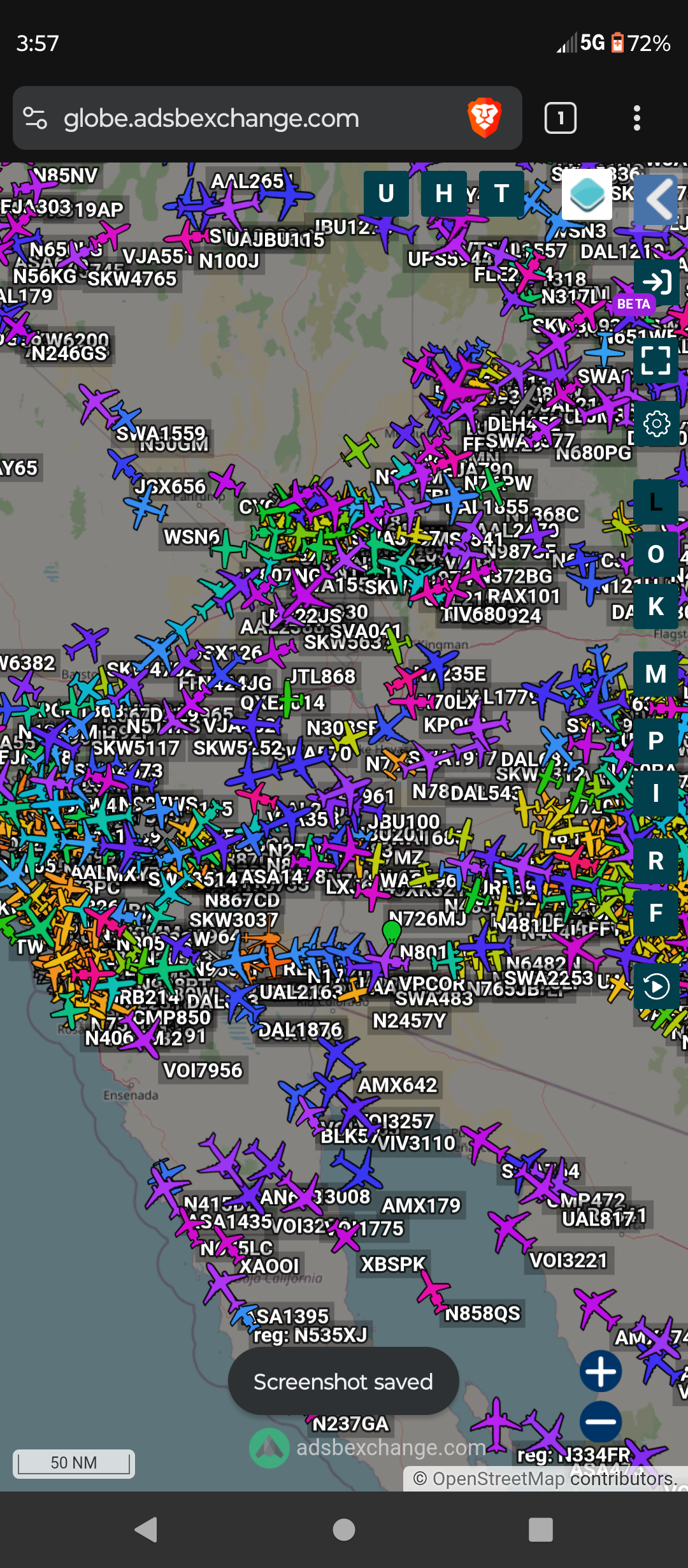Select aircraft label XAOOI
Image resolution: width=688 pixels, height=1568 pixels.
point(269,1265)
